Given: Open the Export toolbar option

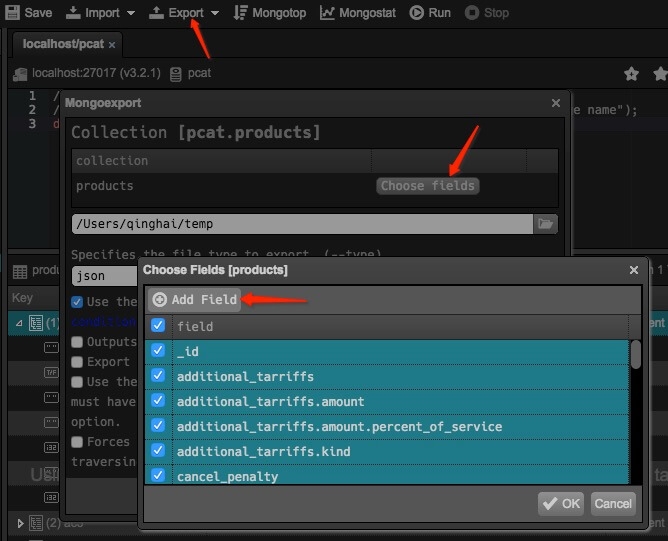Looking at the screenshot, I should coord(176,13).
